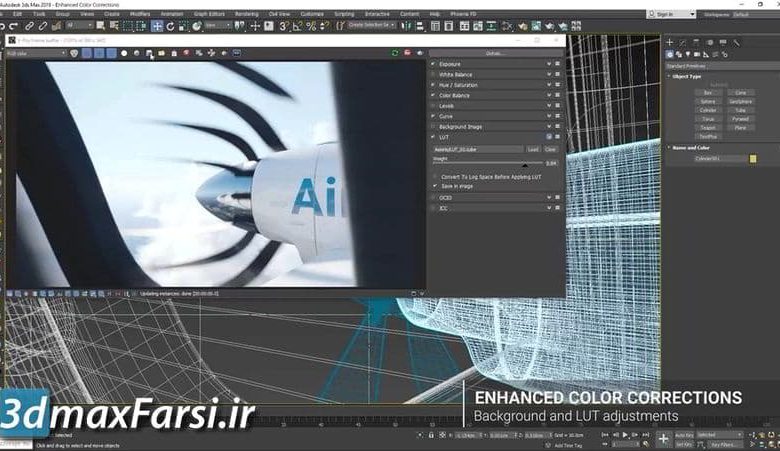Create a Cylinder primitive
780x451 pixels.
[707, 110]
